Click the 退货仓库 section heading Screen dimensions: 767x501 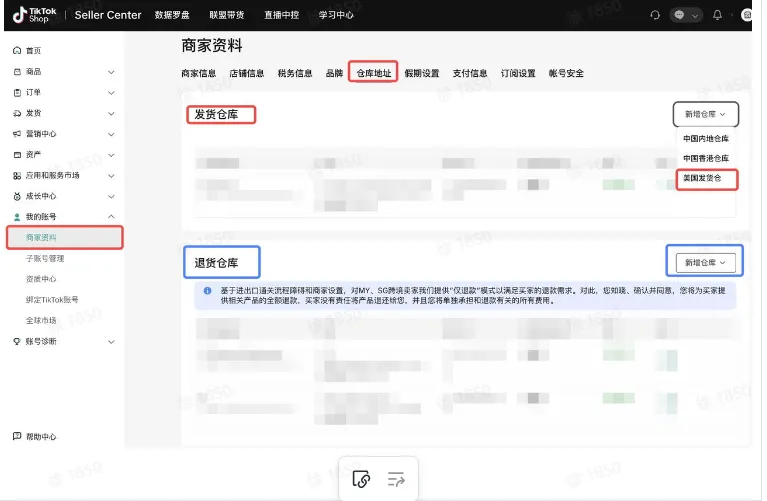(x=216, y=263)
